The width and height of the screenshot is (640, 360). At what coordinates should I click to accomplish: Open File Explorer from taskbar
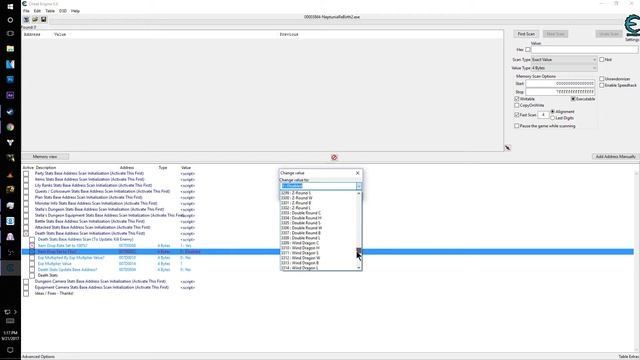tap(10, 49)
